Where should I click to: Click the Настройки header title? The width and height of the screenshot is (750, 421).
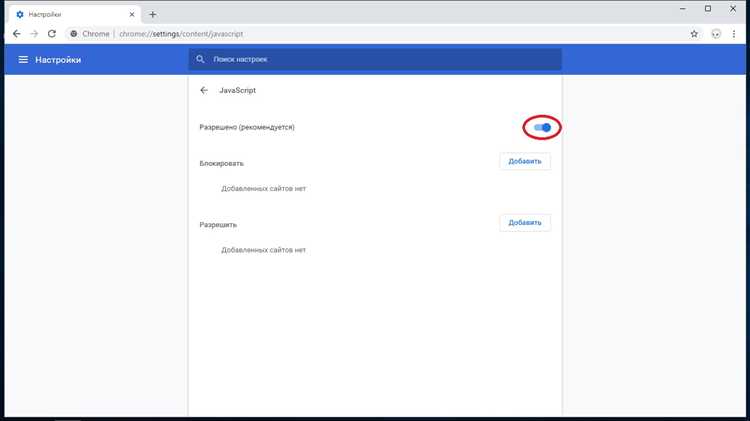pyautogui.click(x=58, y=60)
